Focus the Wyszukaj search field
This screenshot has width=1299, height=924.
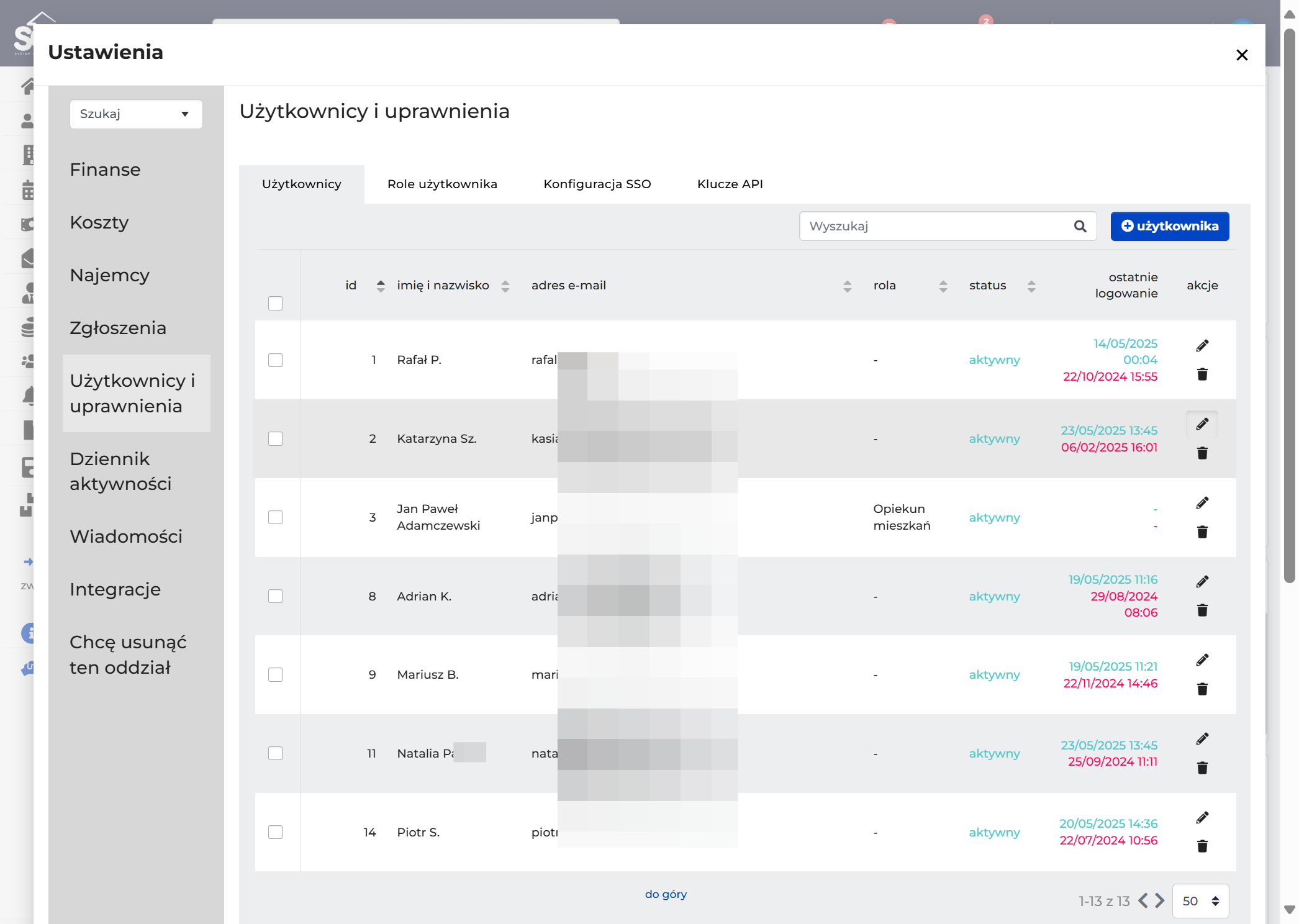pos(948,226)
